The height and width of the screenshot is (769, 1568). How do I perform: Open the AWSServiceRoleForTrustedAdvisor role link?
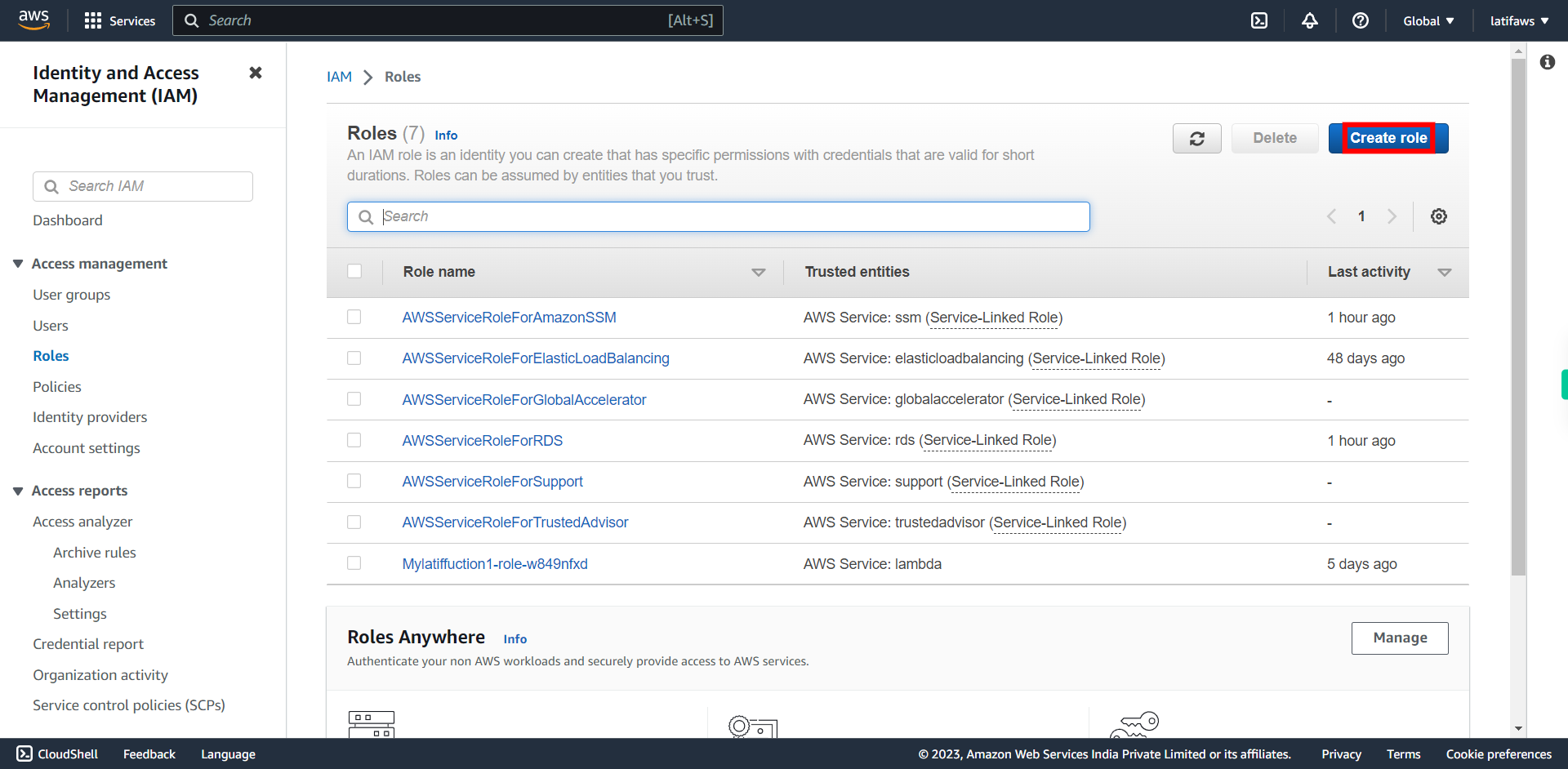point(515,522)
